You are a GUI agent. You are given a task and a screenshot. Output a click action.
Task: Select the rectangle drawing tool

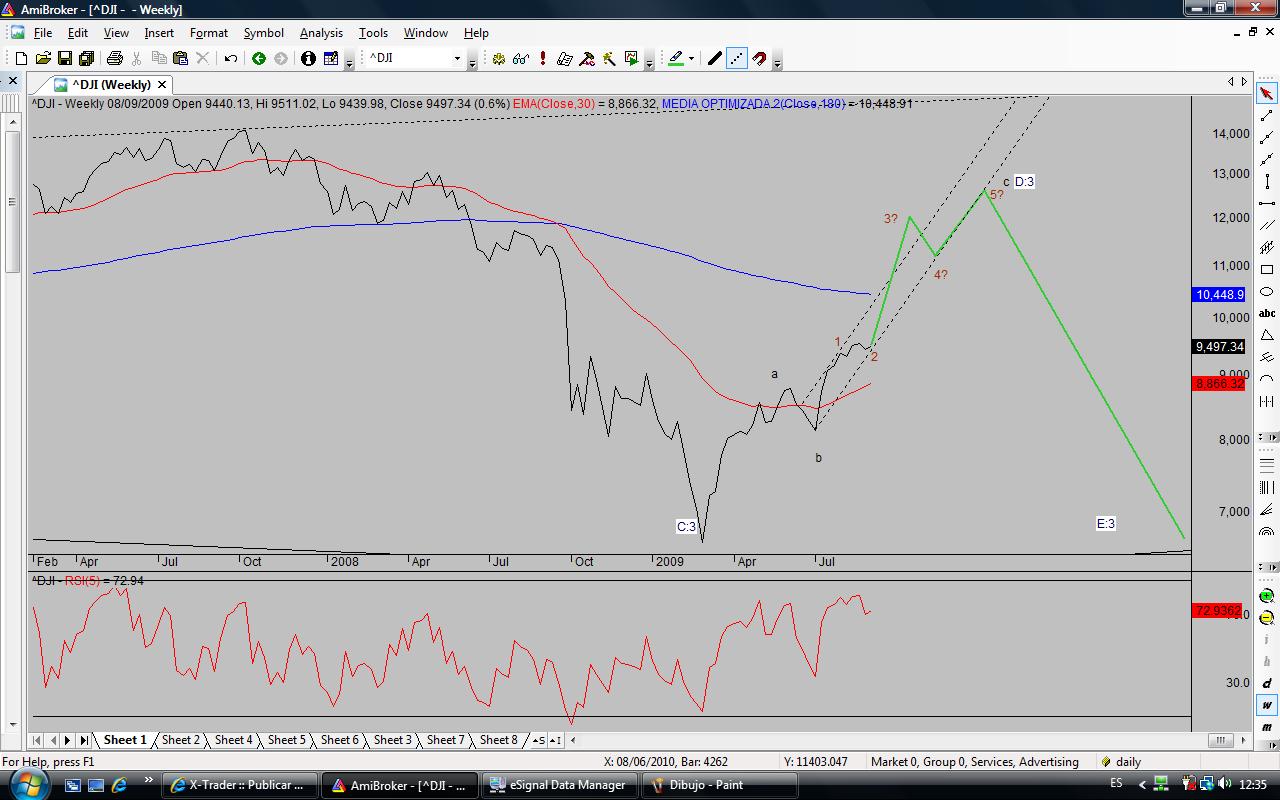[1267, 270]
